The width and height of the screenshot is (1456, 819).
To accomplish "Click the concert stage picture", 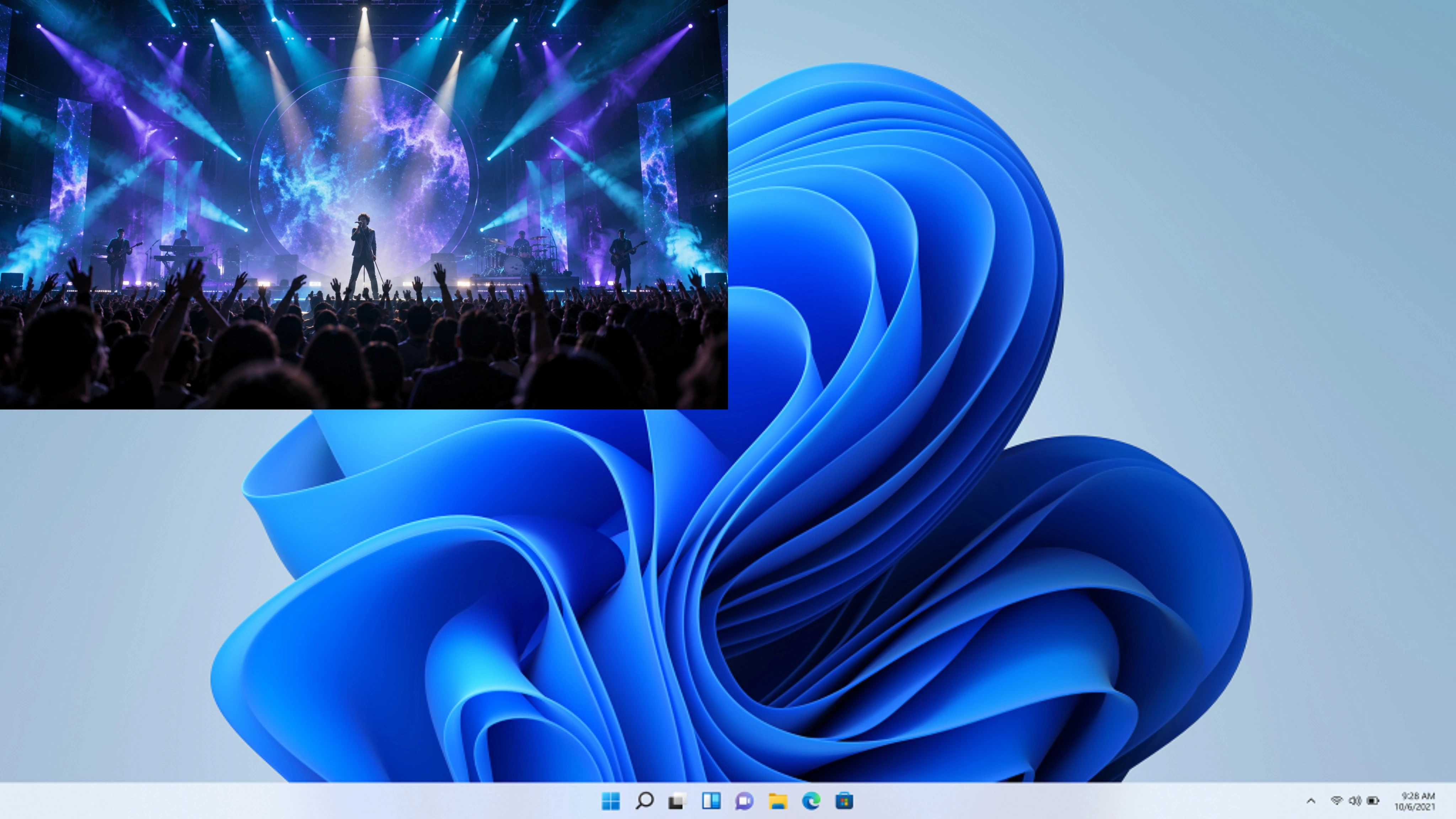I will [x=364, y=204].
